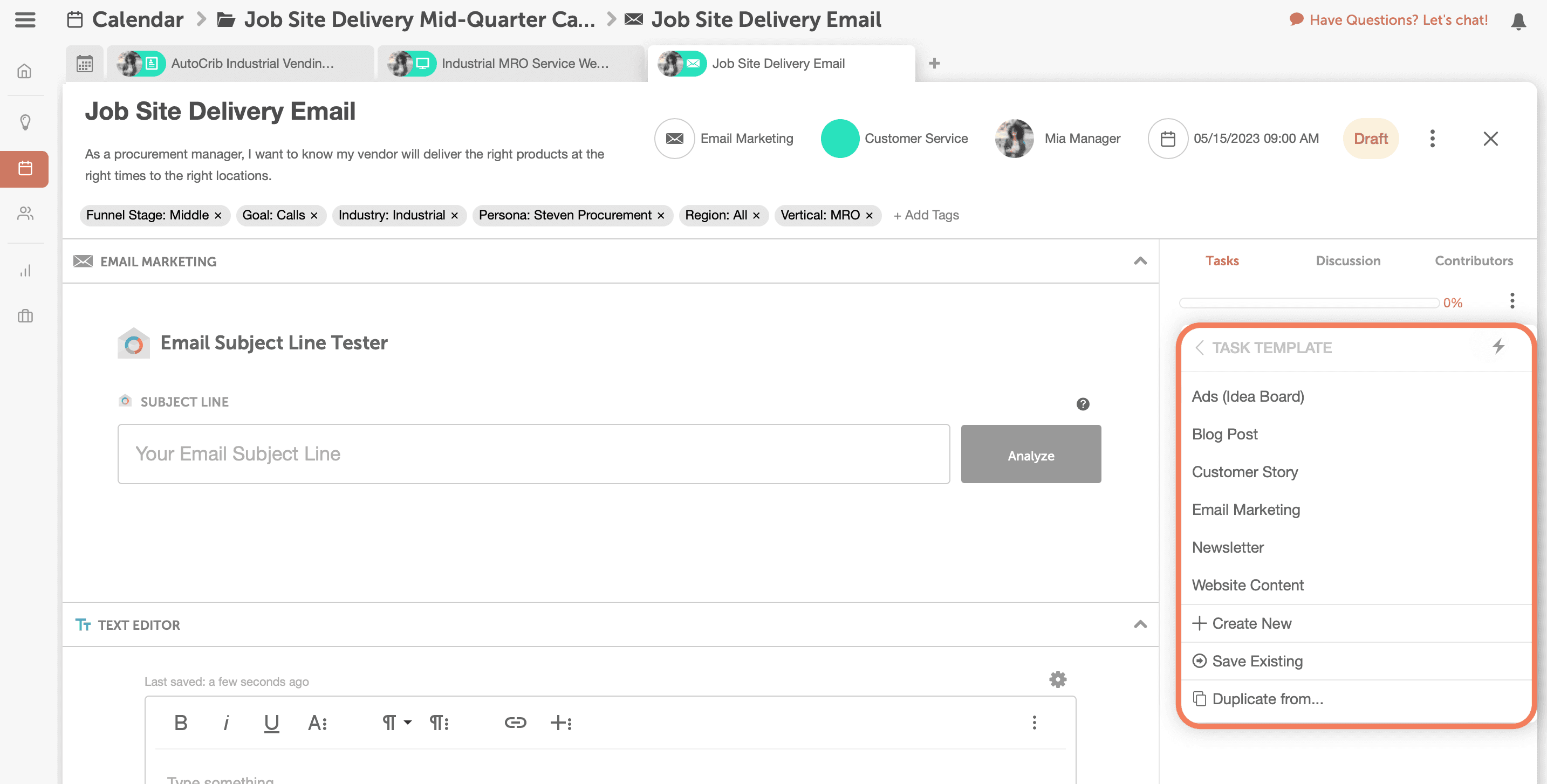Open text editor settings gear icon
The height and width of the screenshot is (784, 1547).
coord(1058,679)
